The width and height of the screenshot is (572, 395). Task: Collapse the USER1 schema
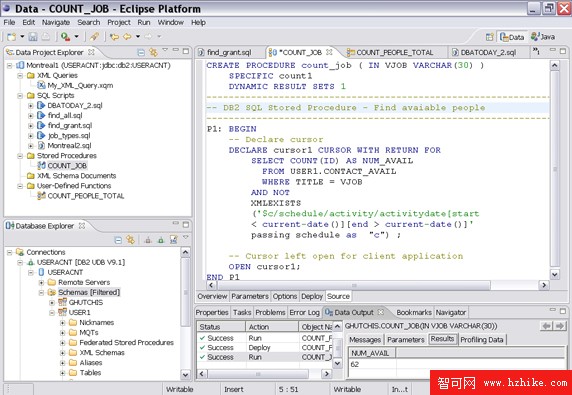pos(52,313)
